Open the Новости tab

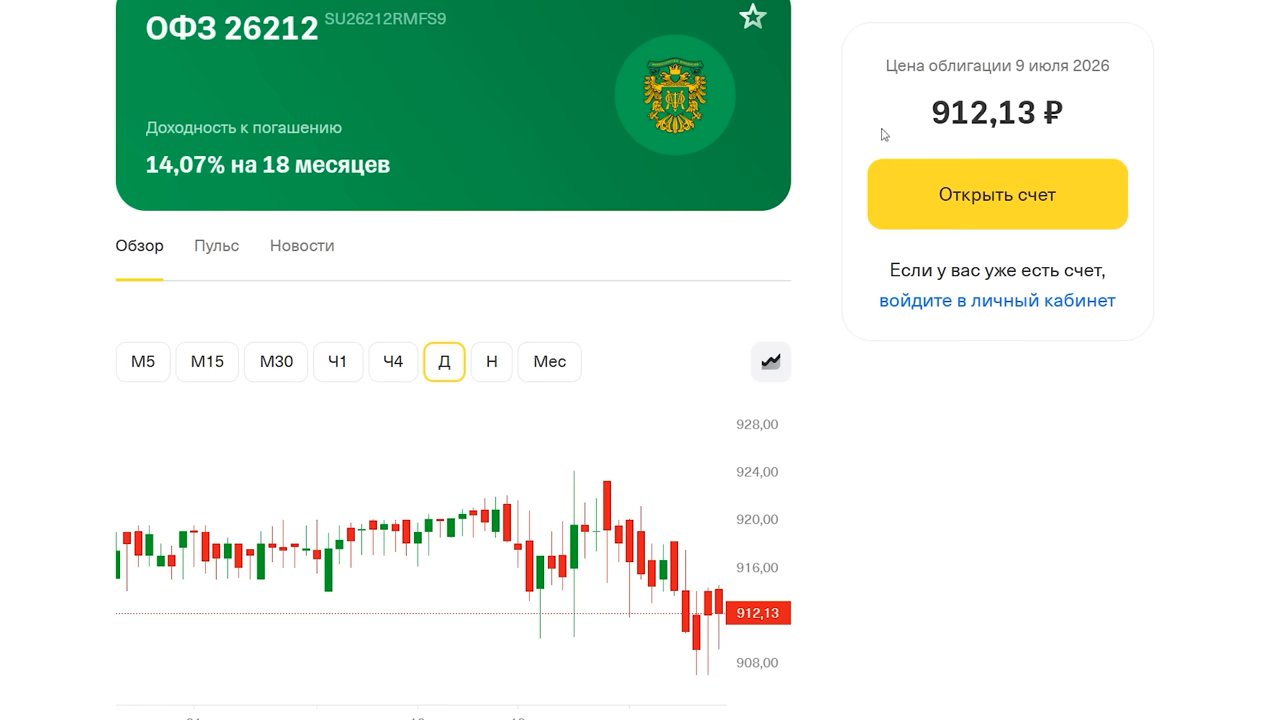pos(302,246)
